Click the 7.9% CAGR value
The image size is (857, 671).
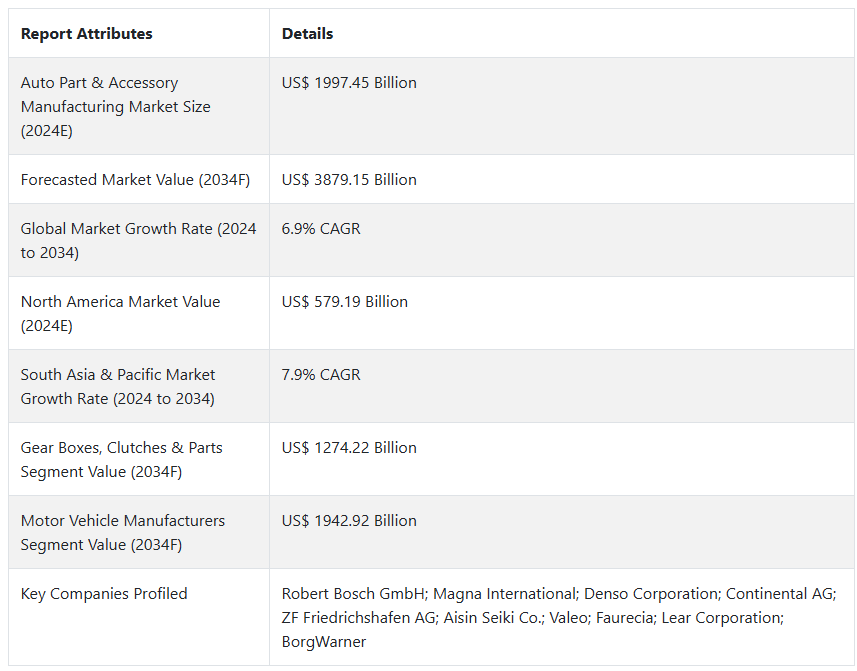pyautogui.click(x=321, y=375)
